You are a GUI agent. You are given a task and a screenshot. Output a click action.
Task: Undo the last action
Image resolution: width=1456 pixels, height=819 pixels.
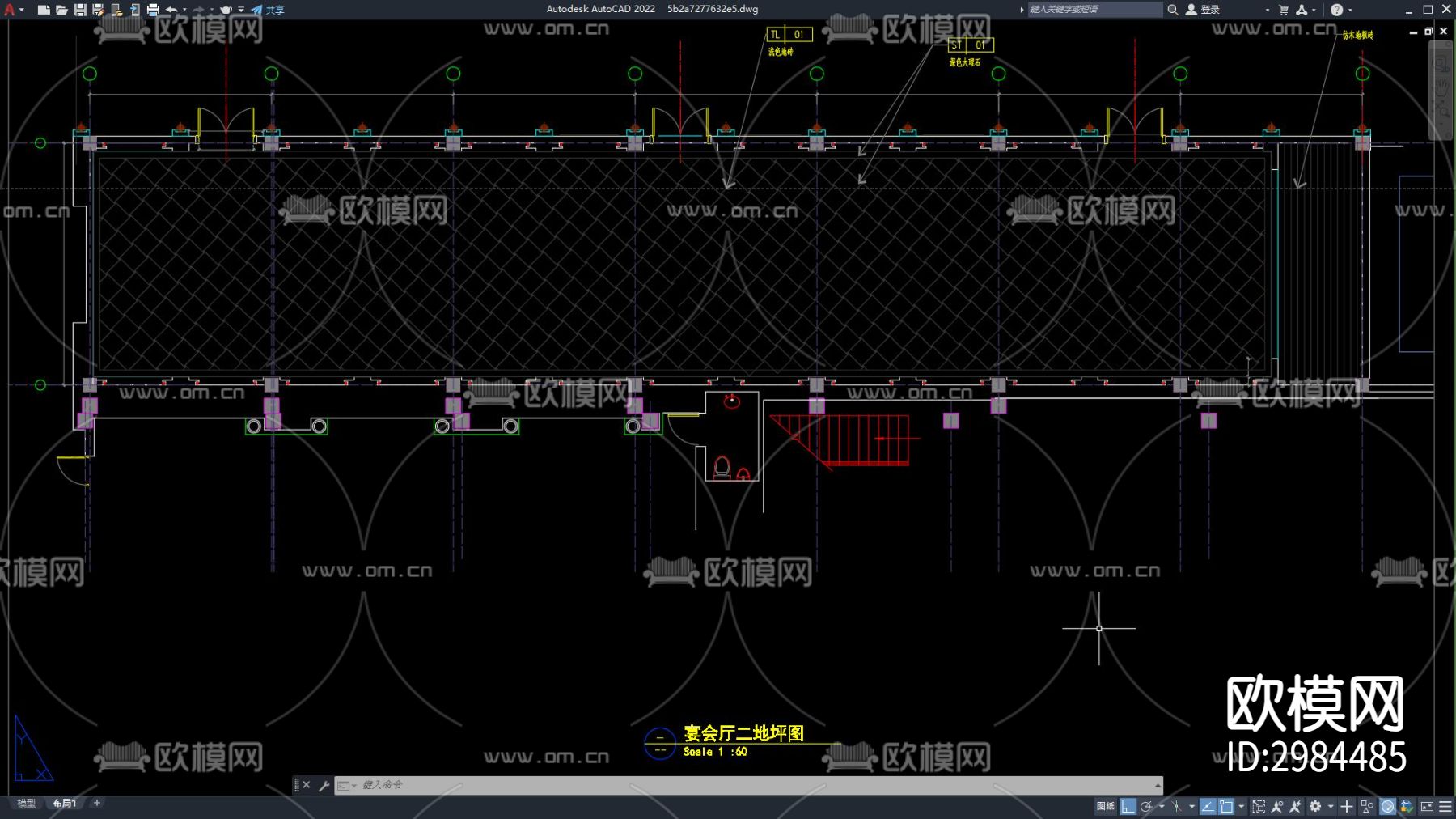171,10
